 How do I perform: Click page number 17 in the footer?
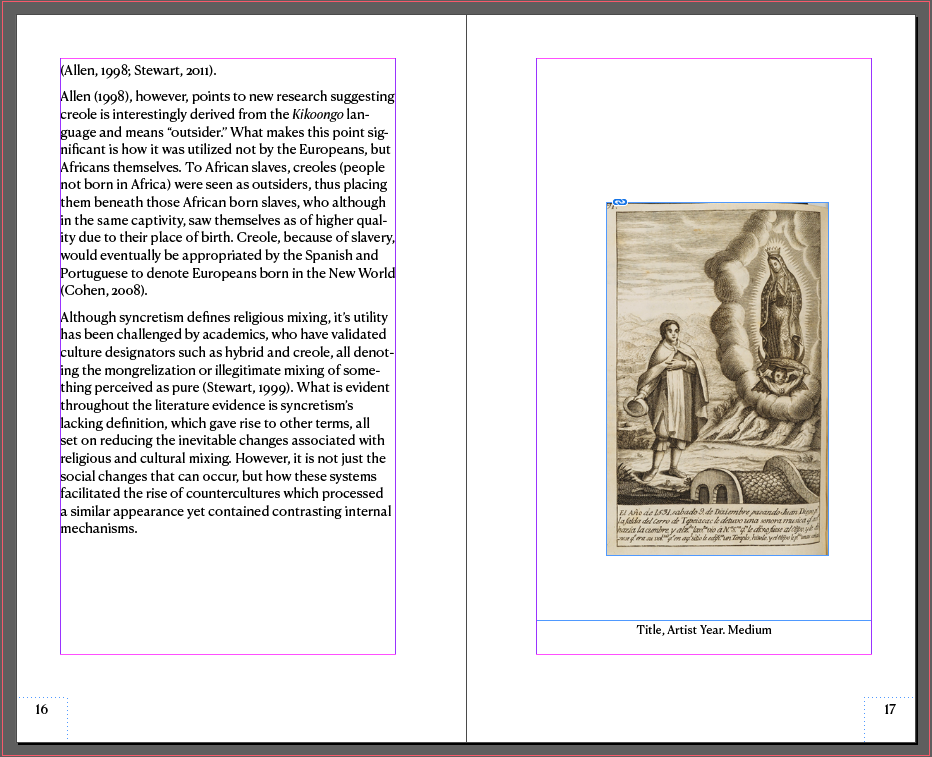(889, 710)
